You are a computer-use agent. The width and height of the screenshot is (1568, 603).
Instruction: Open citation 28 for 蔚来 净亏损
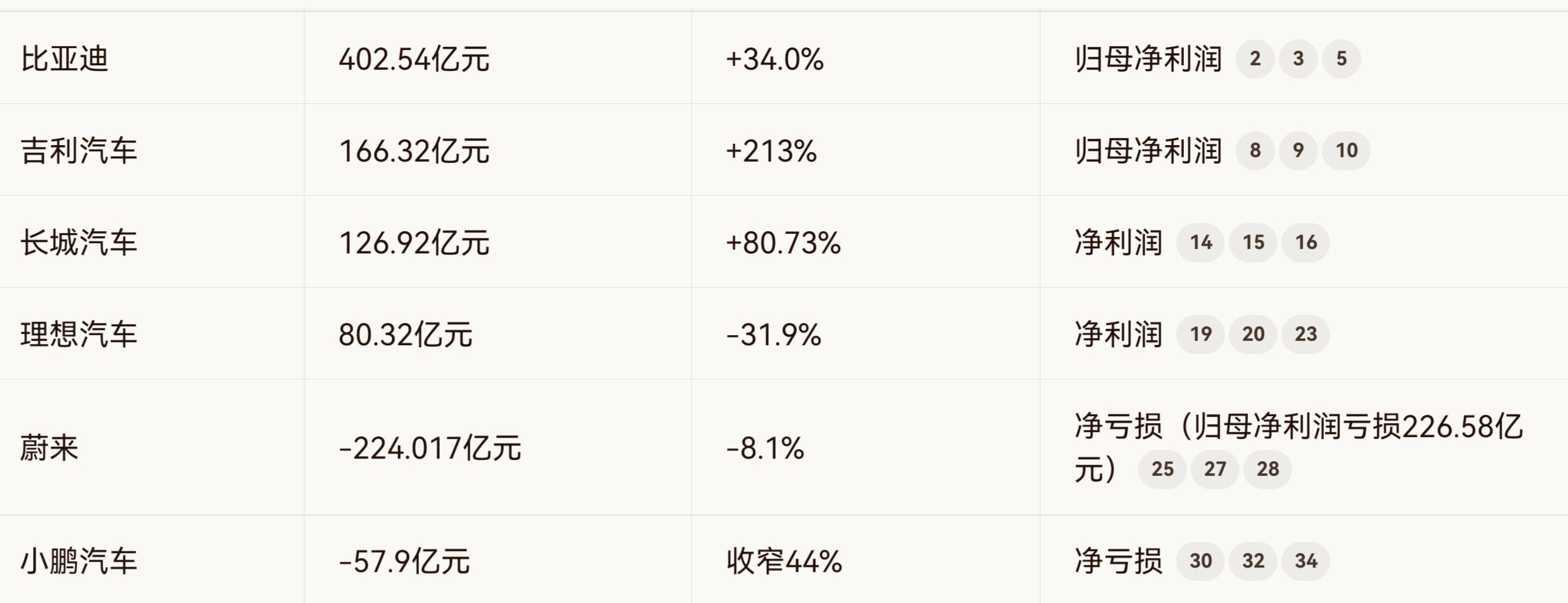click(x=1268, y=469)
